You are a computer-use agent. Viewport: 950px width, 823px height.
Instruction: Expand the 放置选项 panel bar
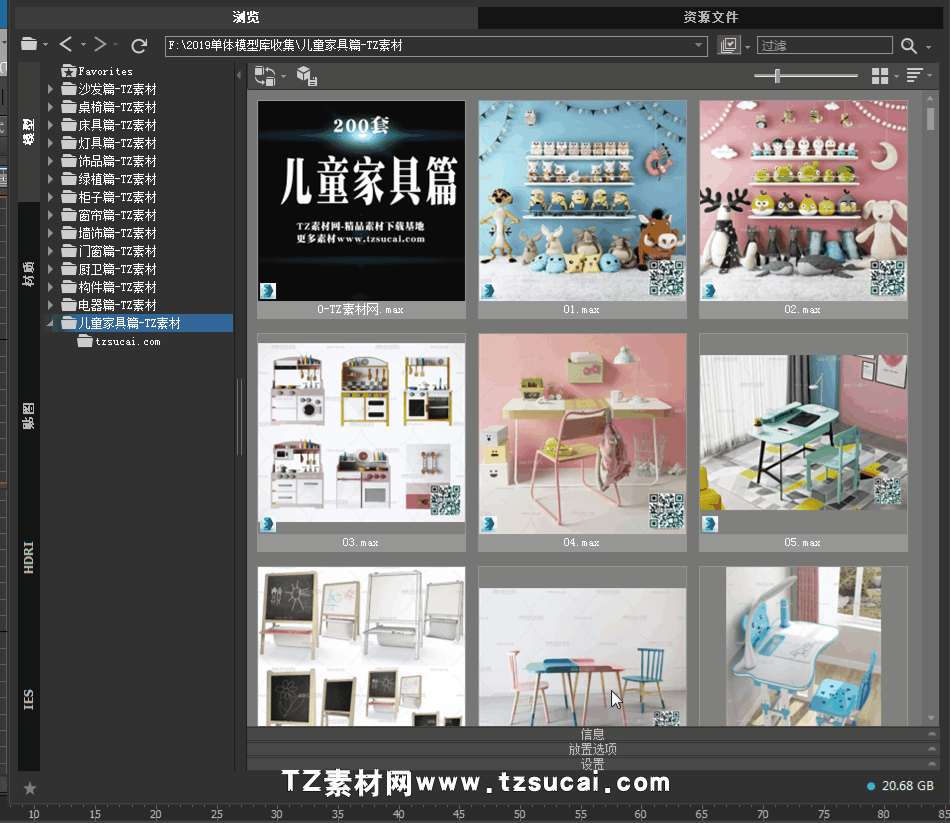coord(592,749)
